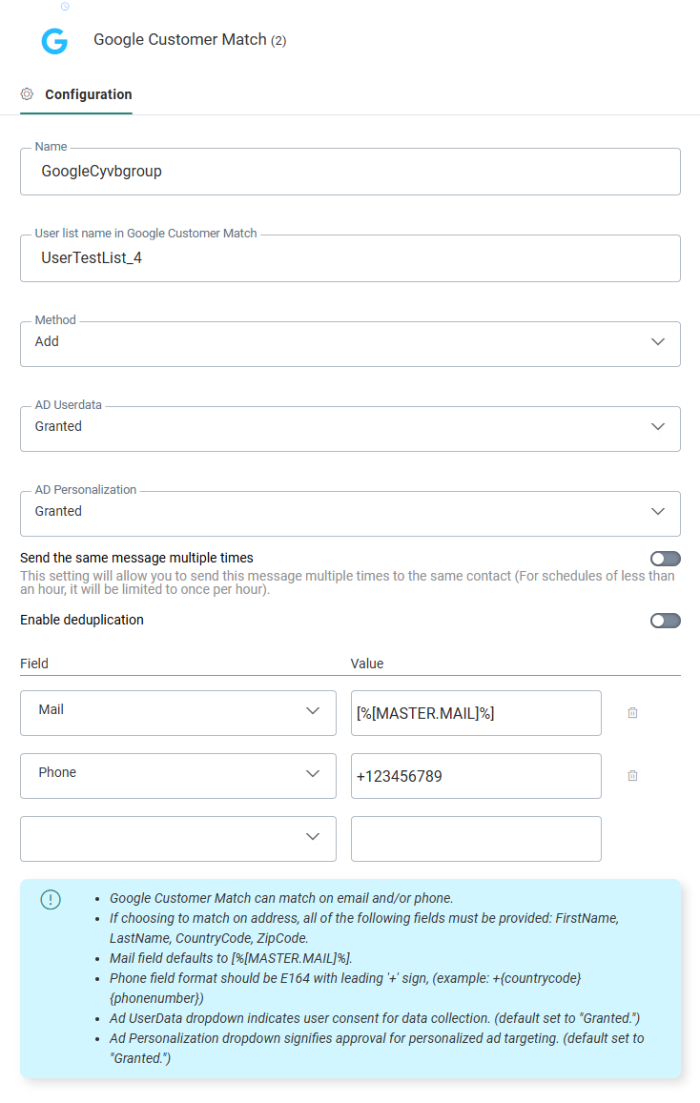Open the AD Personalization dropdown
Image resolution: width=700 pixels, height=1103 pixels.
tap(350, 513)
